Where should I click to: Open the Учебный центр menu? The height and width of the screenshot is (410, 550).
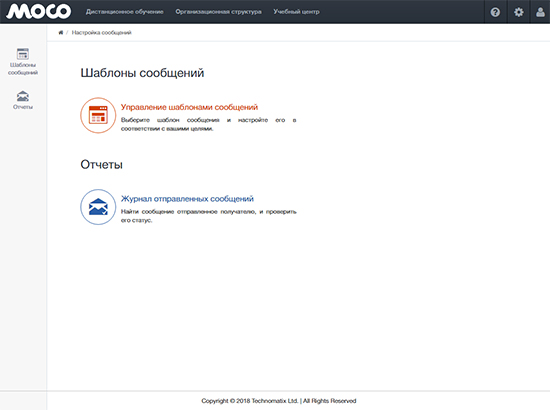click(x=296, y=12)
